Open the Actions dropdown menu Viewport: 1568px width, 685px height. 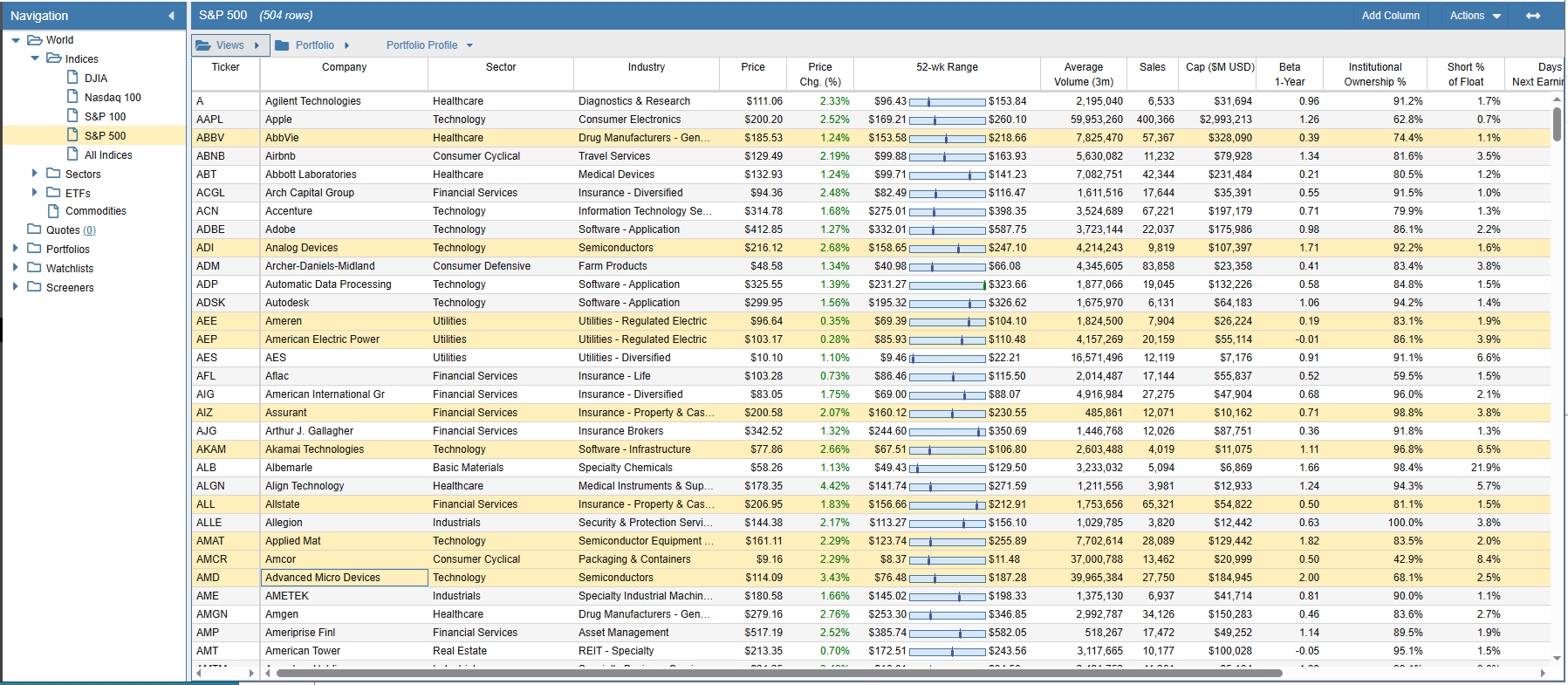pos(1475,16)
